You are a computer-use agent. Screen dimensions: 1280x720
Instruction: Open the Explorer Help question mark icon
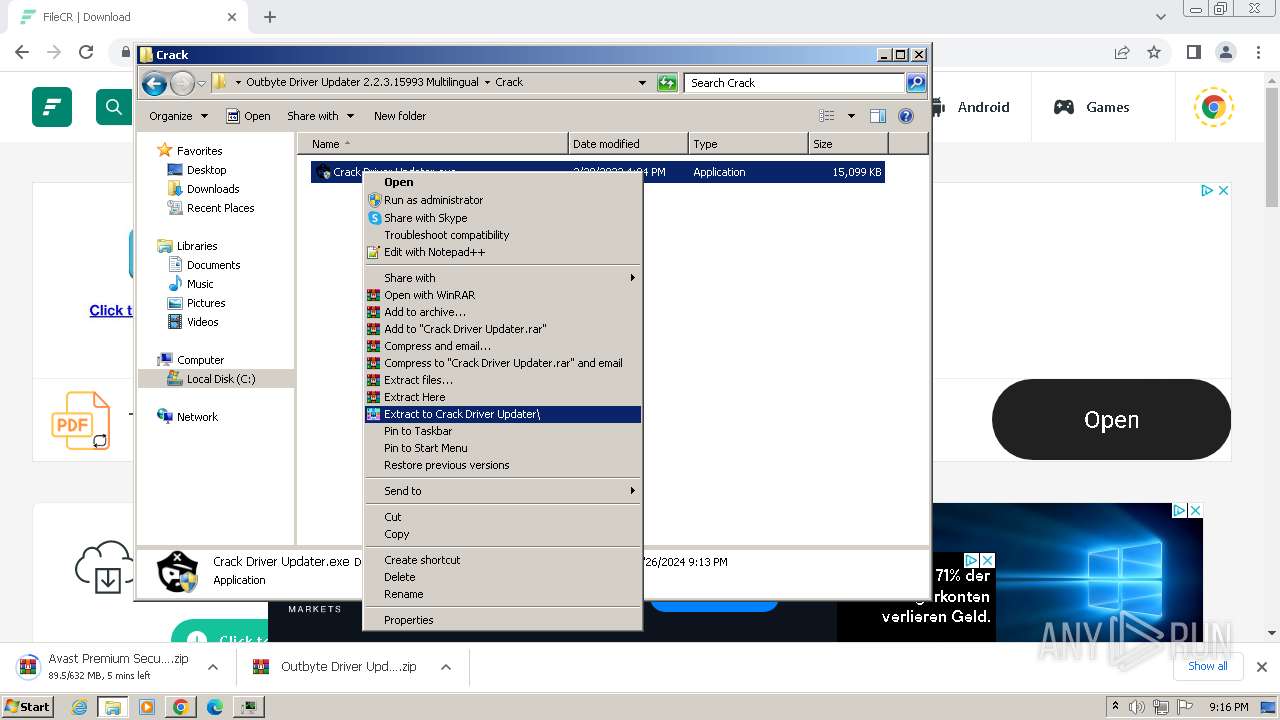pos(906,116)
